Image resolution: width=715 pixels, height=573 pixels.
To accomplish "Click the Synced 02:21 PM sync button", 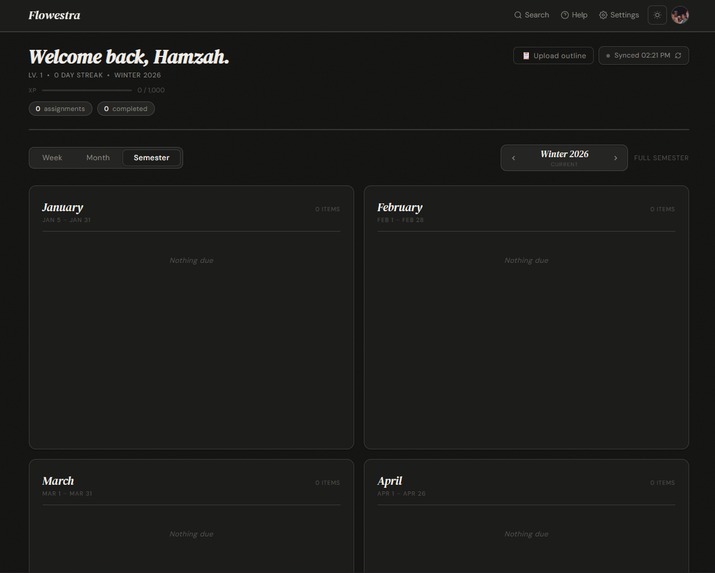I will click(643, 56).
